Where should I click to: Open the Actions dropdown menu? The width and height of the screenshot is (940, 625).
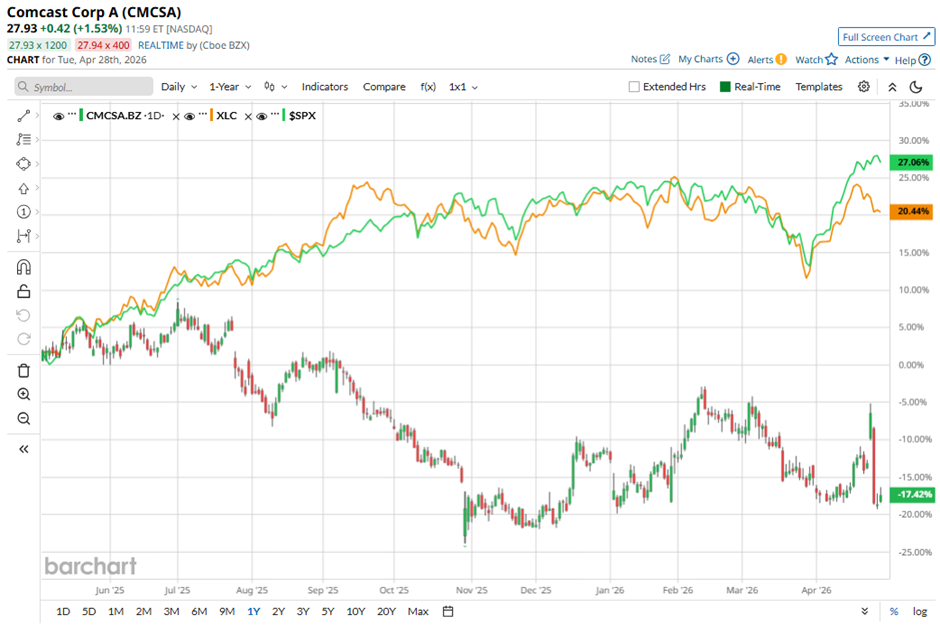click(x=866, y=60)
